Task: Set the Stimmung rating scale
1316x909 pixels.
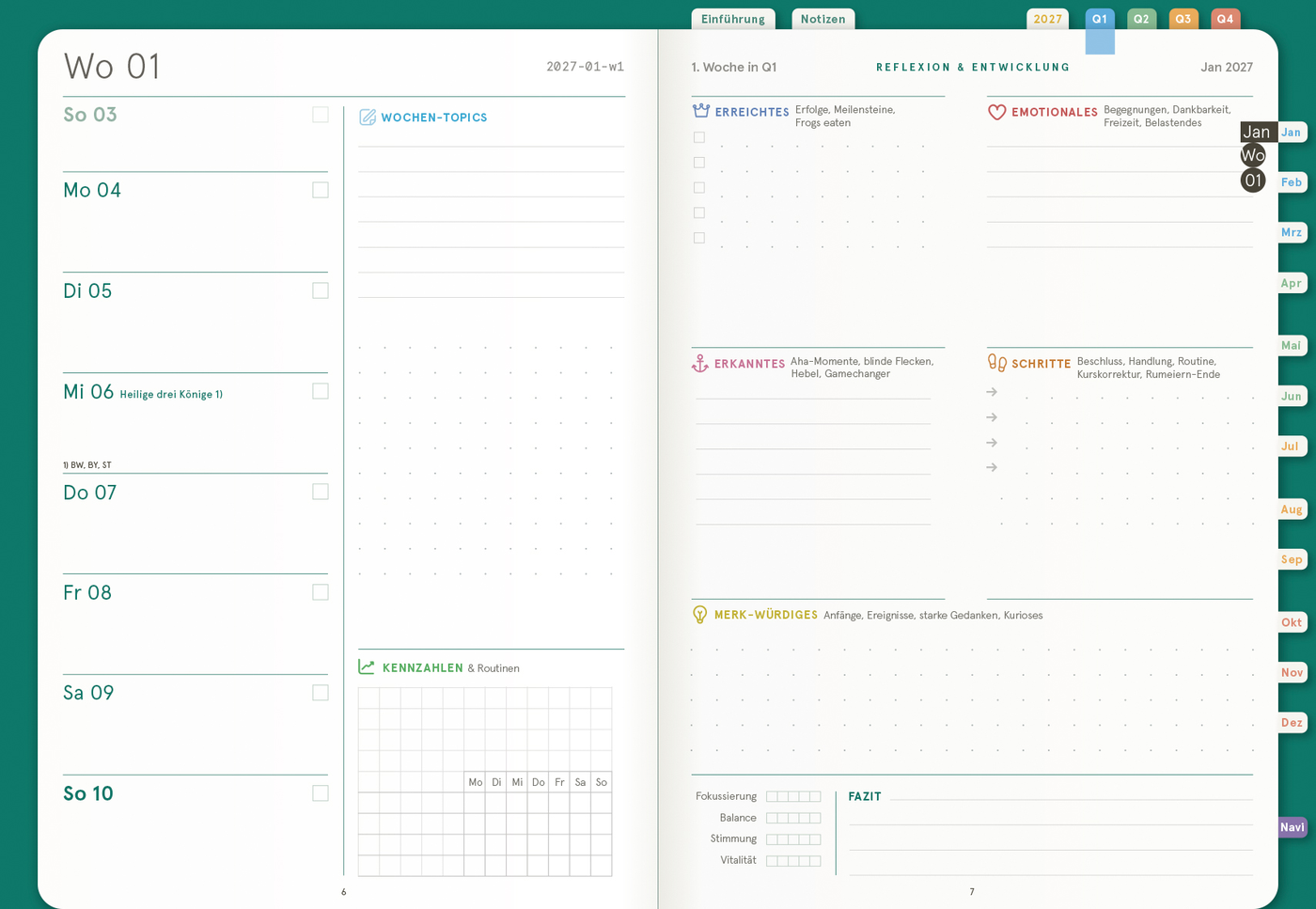Action: coord(793,839)
